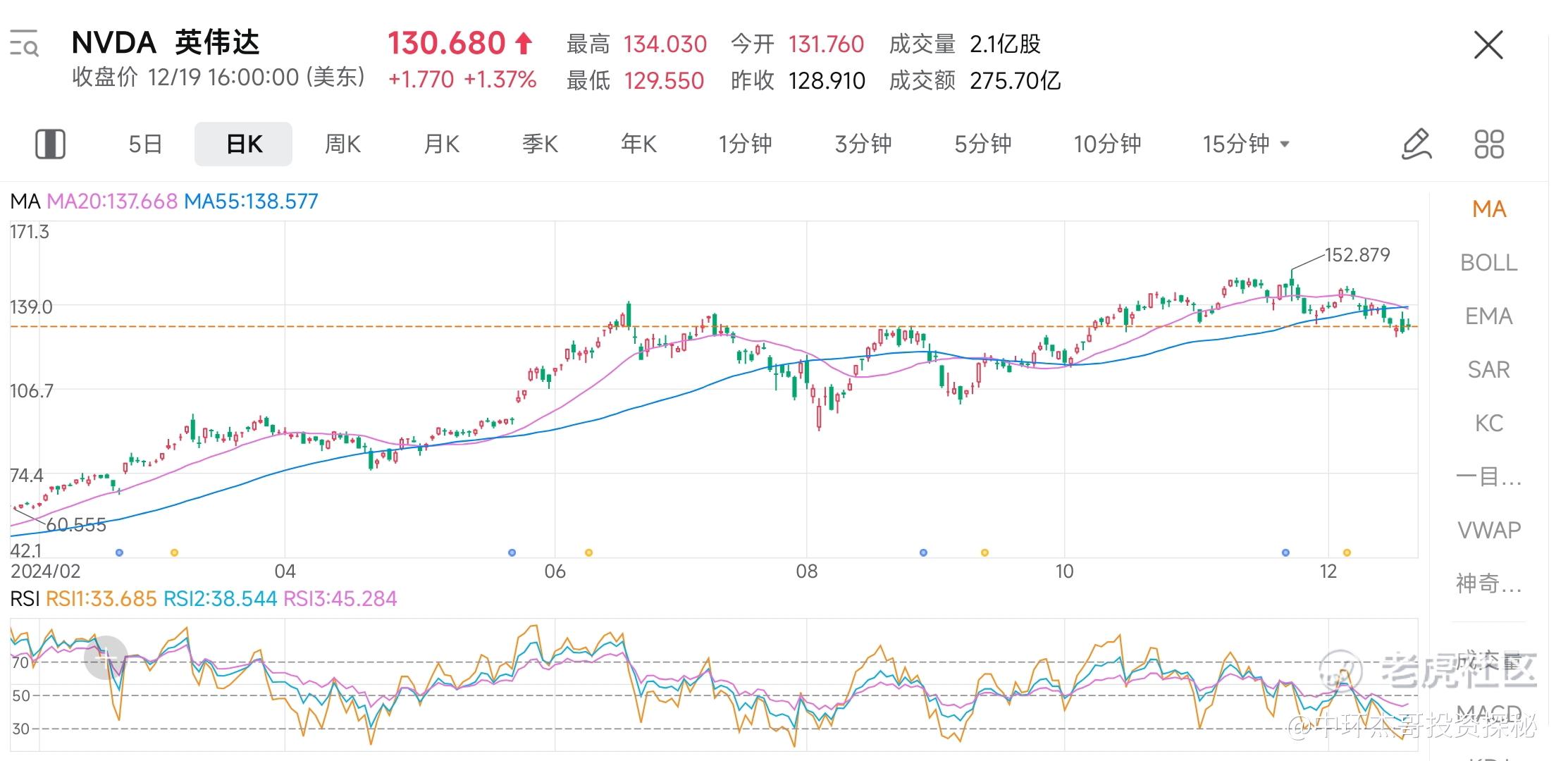Click the yellow event dot after 06
This screenshot has width=1568, height=761.
point(589,552)
